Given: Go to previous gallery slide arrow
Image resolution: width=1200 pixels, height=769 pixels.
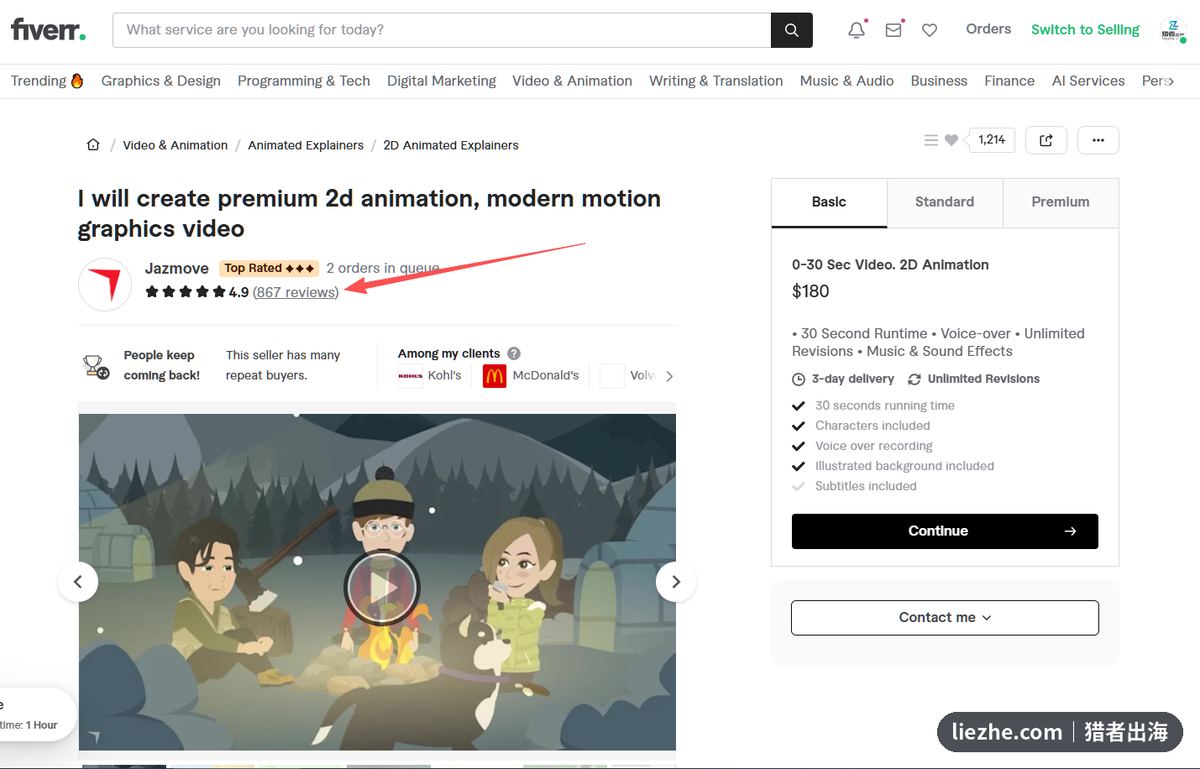Looking at the screenshot, I should point(78,581).
